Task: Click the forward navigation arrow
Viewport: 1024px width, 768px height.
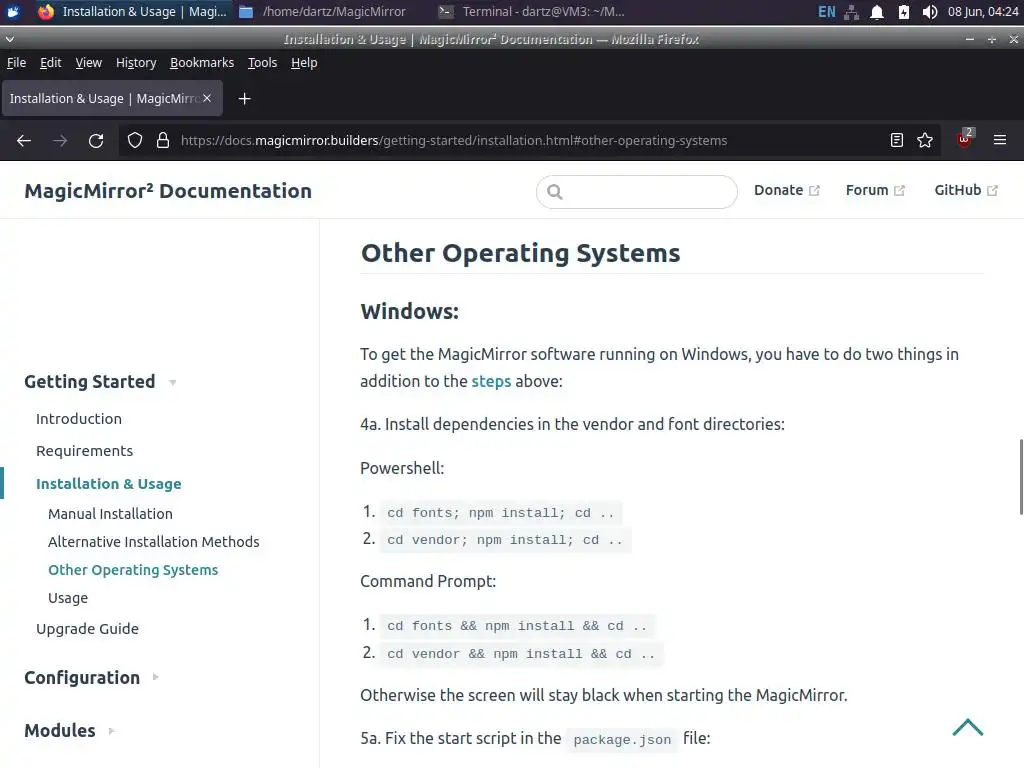Action: pyautogui.click(x=60, y=140)
